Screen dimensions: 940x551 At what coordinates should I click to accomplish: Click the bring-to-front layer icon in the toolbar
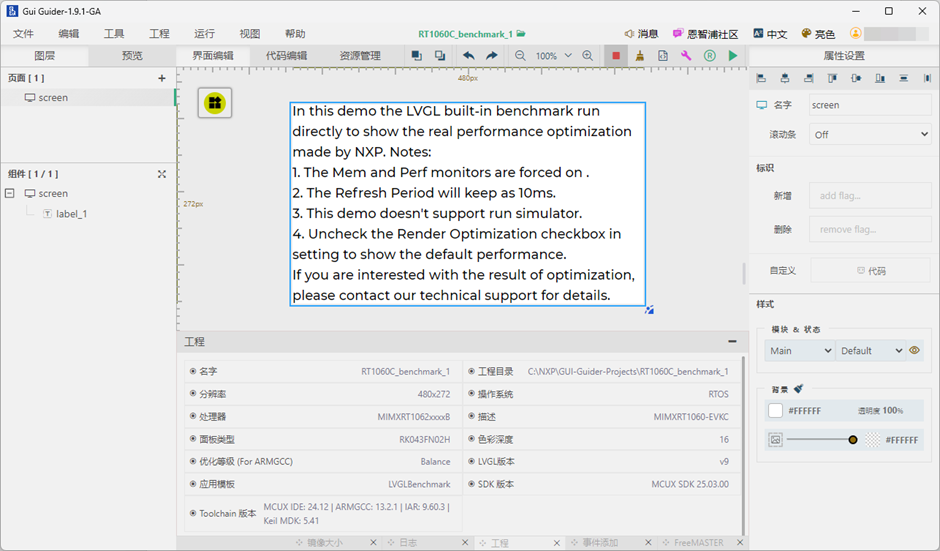pos(417,56)
